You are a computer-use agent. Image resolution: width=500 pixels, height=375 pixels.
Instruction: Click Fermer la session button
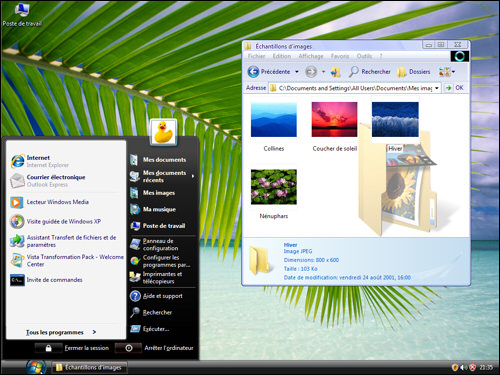pyautogui.click(x=72, y=348)
